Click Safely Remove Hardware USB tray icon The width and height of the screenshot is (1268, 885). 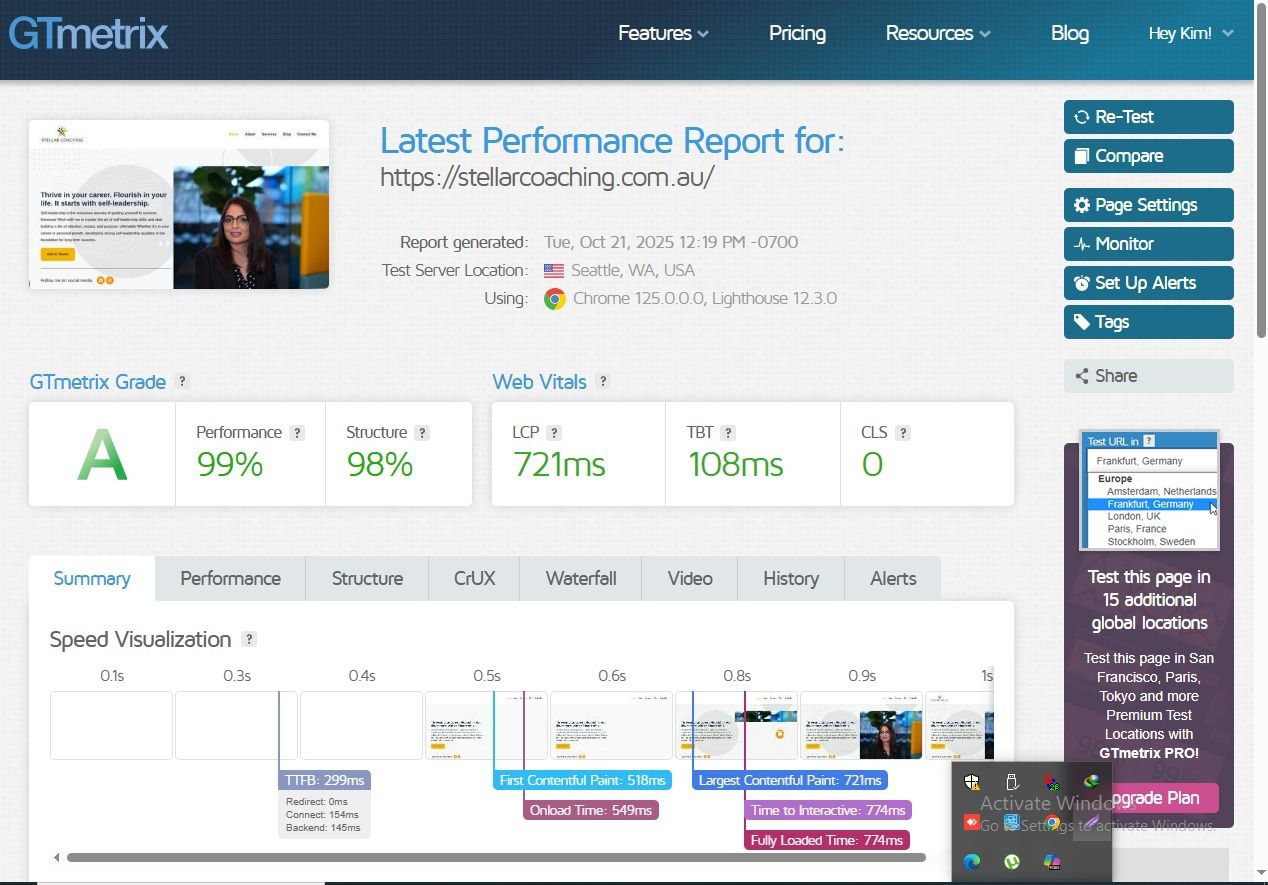point(1012,782)
